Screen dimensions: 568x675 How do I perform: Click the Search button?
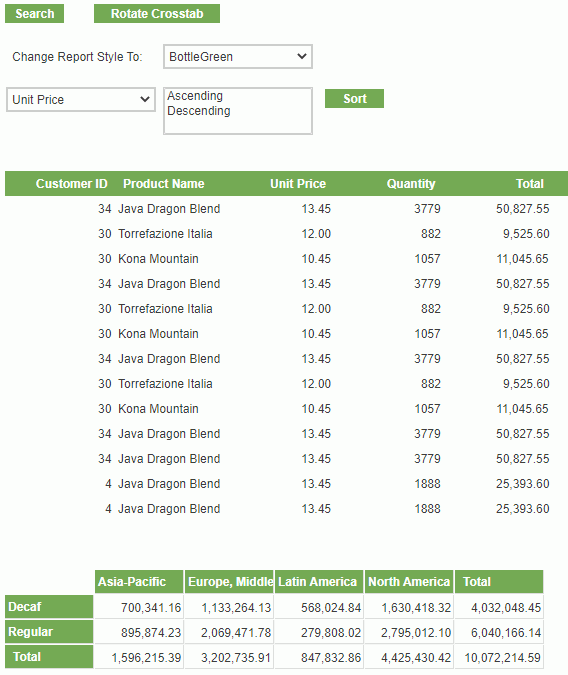(x=34, y=14)
